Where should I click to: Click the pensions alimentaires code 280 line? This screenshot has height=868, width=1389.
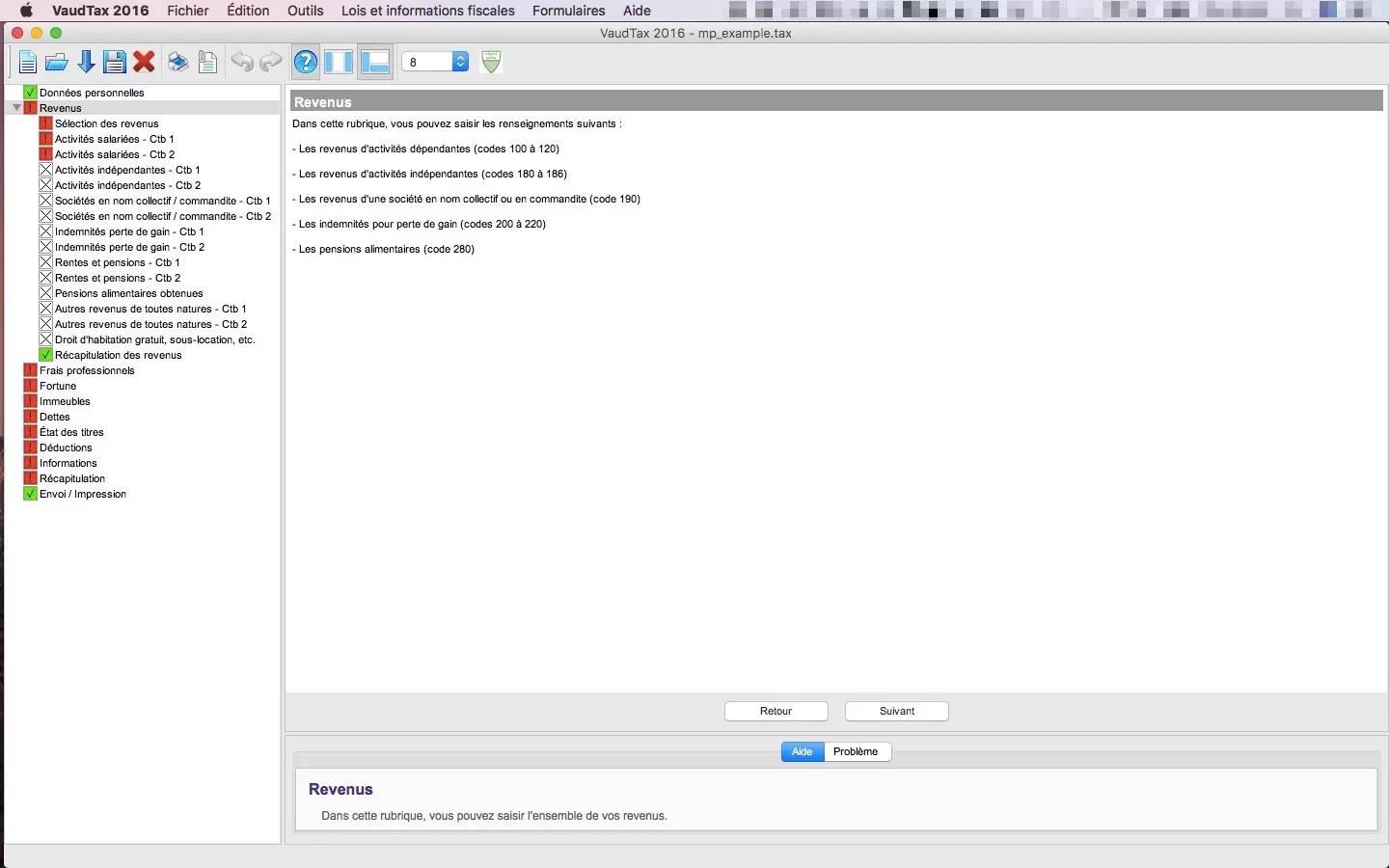[x=383, y=249]
